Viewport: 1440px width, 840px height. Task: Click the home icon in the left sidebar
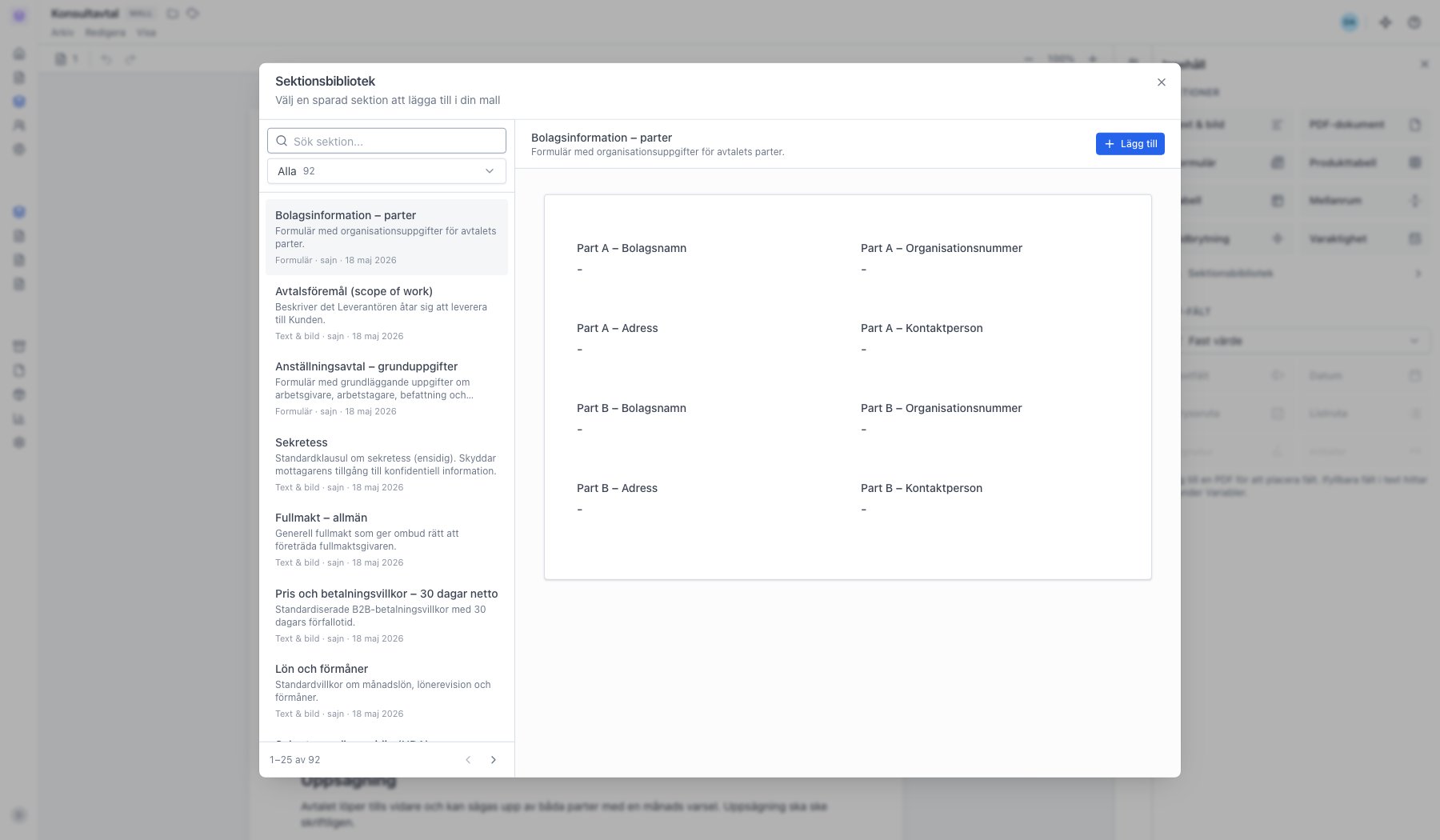[19, 54]
